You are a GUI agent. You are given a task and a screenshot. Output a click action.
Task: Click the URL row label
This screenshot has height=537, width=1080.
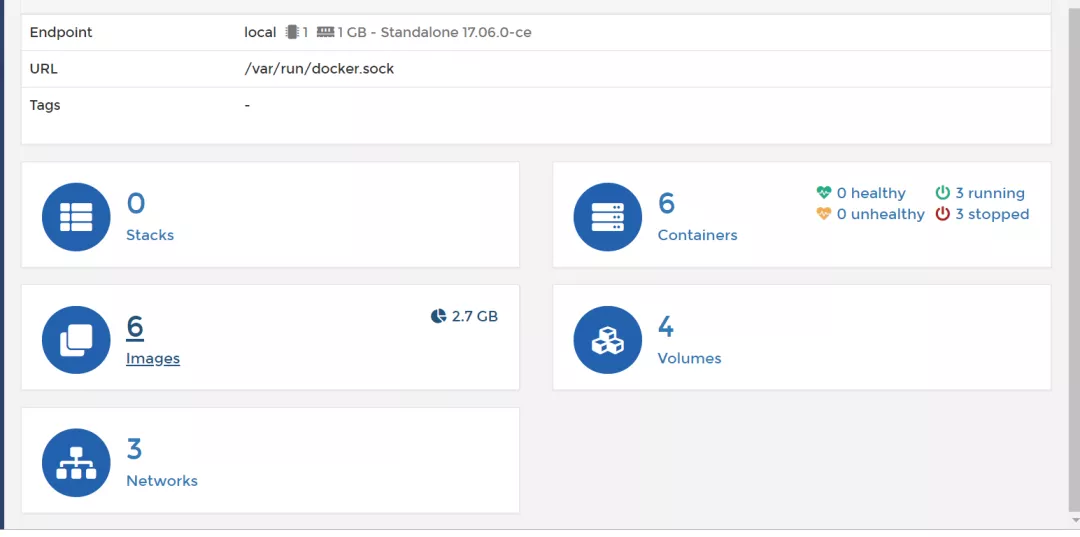pos(43,69)
